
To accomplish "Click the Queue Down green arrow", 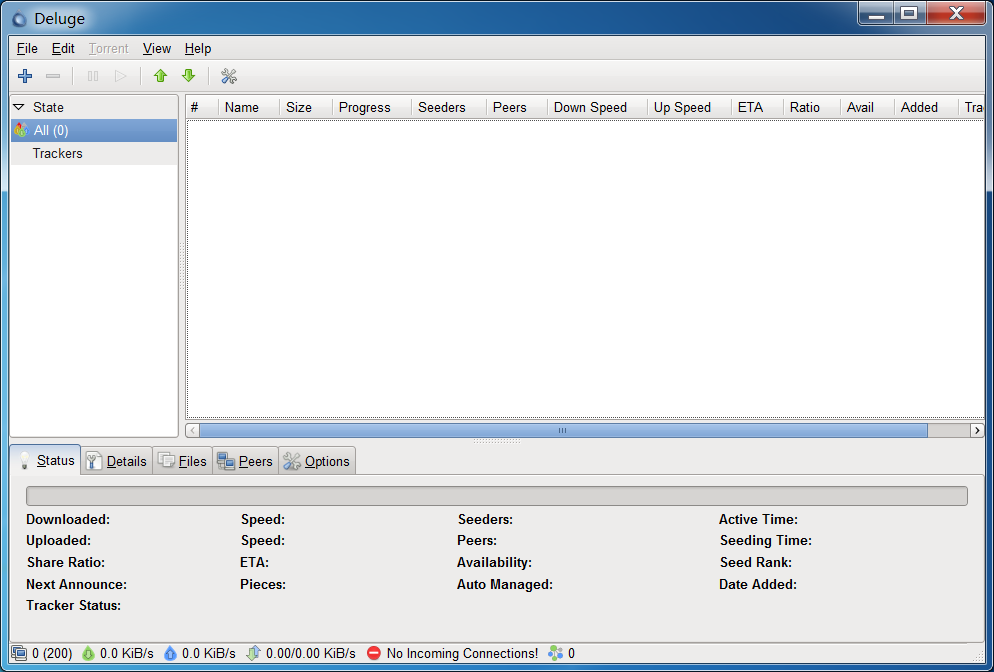I will pos(188,76).
